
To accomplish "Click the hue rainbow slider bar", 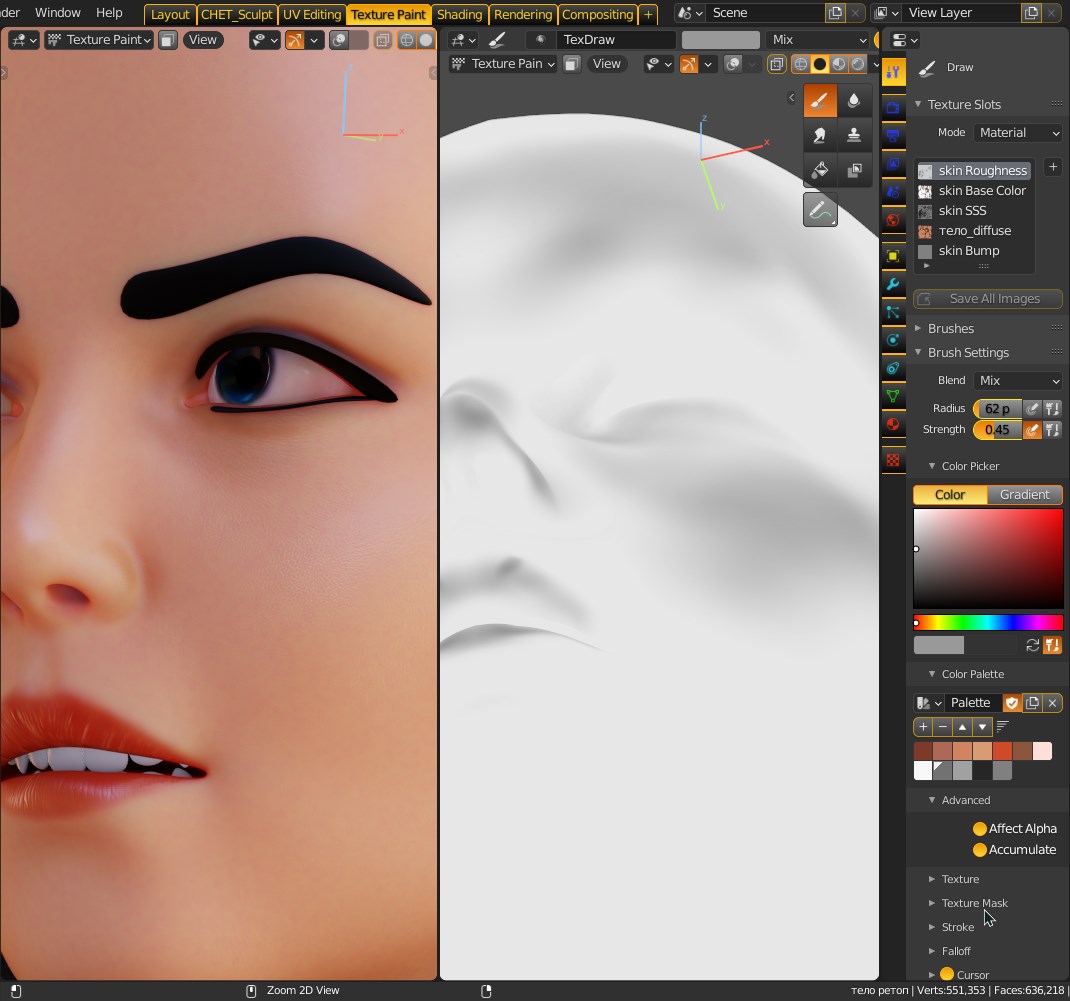I will (988, 622).
